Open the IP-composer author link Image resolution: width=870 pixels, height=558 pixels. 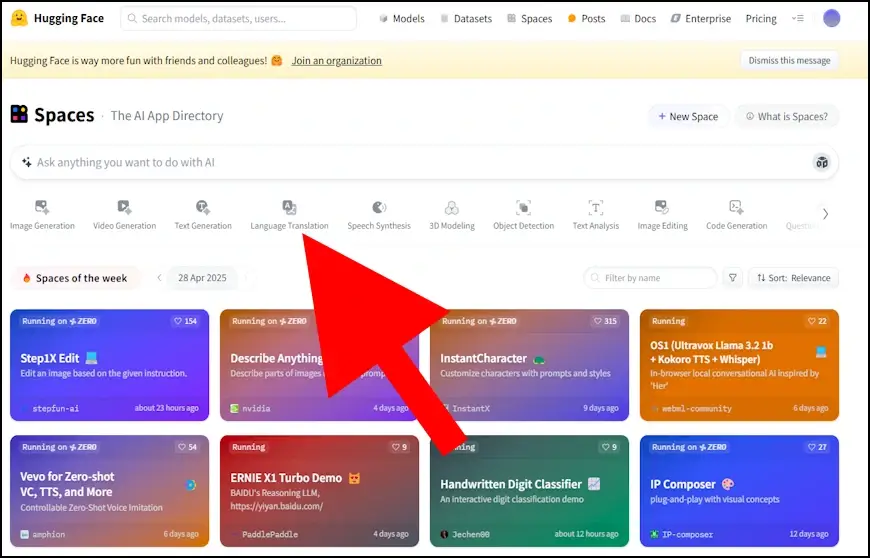682,534
